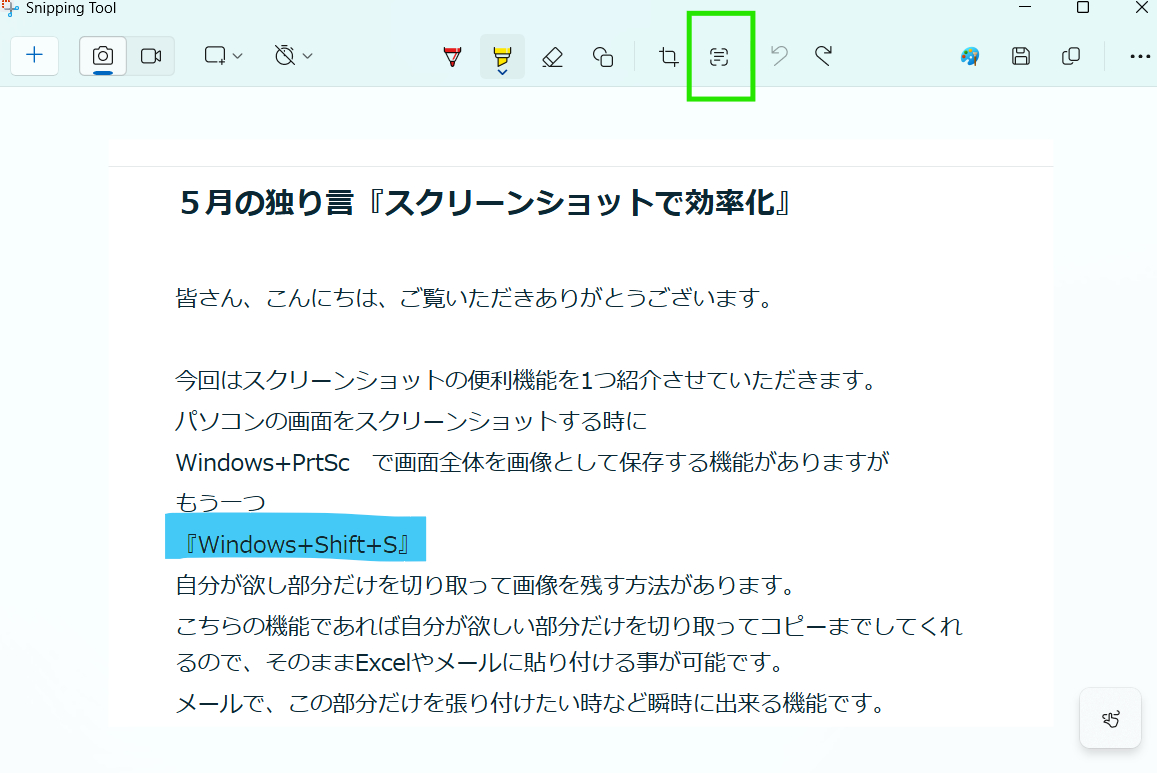The width and height of the screenshot is (1157, 773).
Task: Toggle touch writing with the hand button
Action: [1111, 719]
